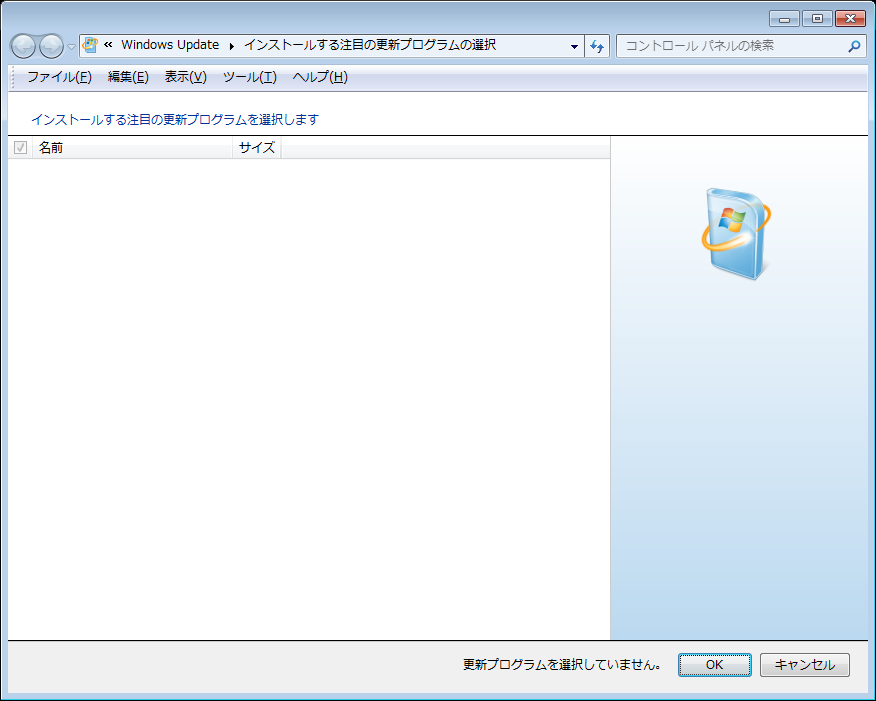This screenshot has width=876, height=701.
Task: Click the Forward navigation arrow button
Action: [51, 46]
